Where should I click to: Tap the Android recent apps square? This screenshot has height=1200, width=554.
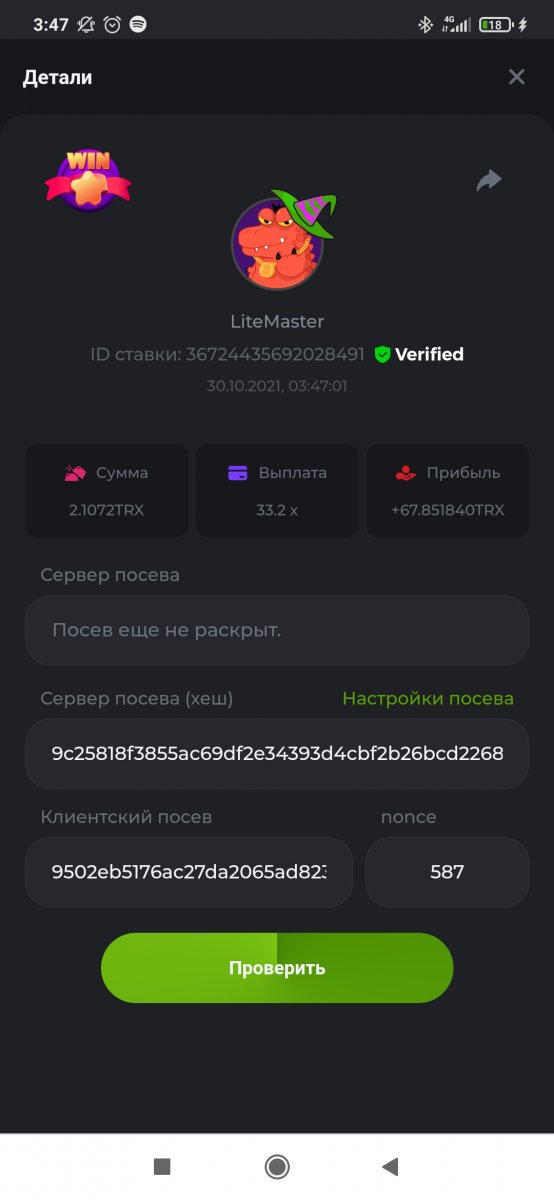162,1166
